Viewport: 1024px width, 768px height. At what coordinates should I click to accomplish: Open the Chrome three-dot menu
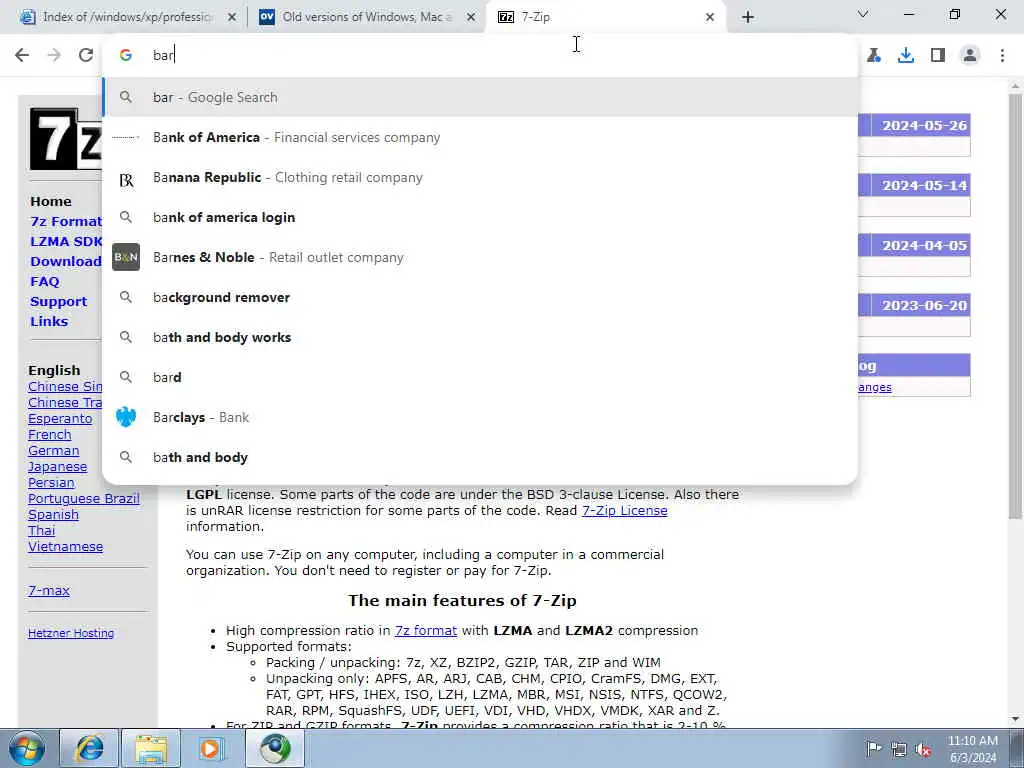click(1002, 55)
